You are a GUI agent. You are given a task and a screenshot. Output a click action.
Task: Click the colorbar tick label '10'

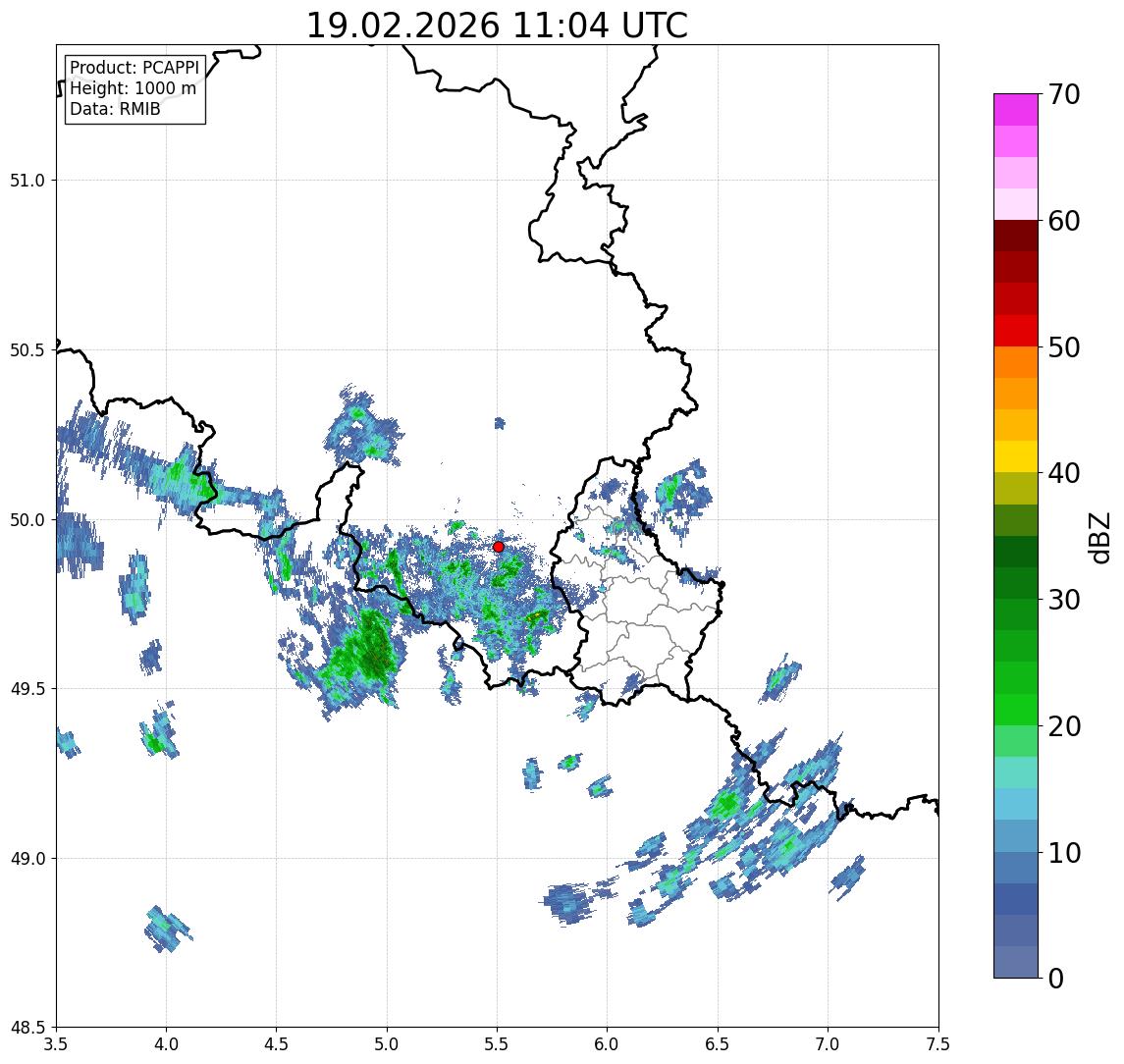coord(1064,853)
